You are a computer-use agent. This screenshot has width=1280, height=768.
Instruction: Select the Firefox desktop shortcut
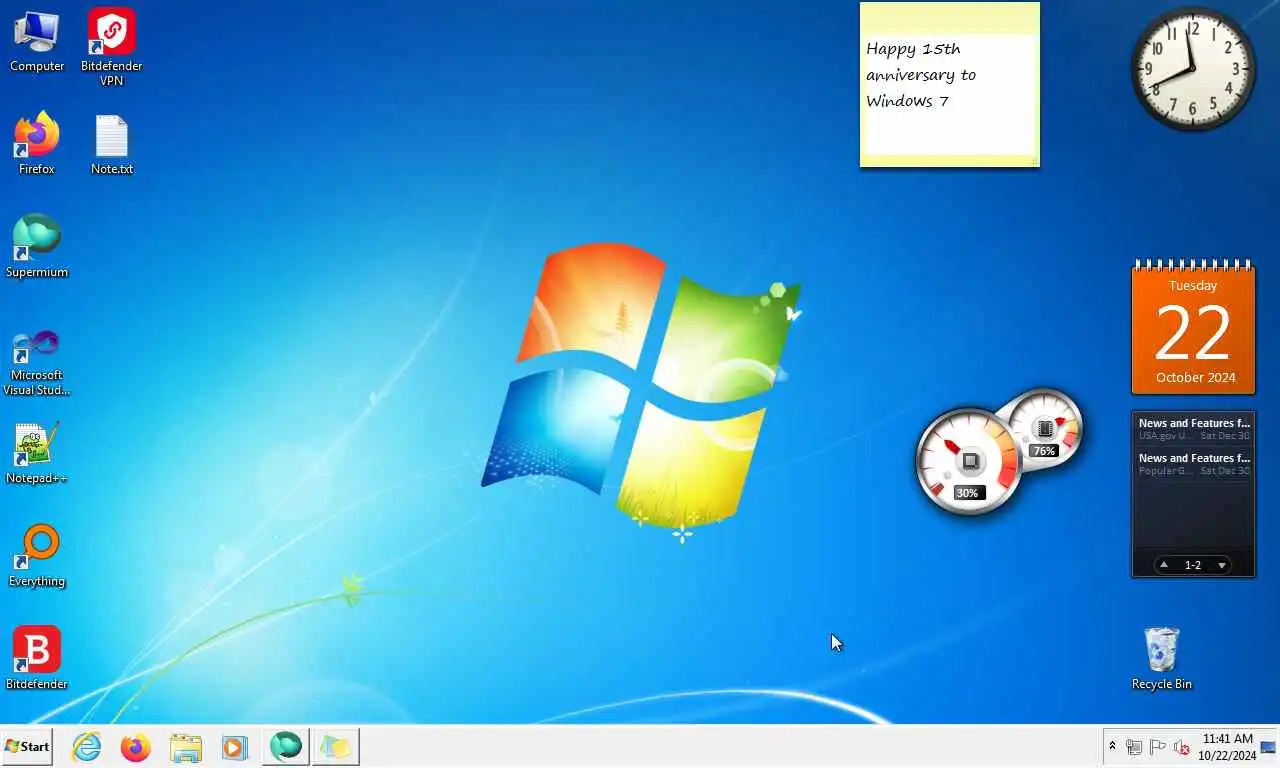point(37,144)
